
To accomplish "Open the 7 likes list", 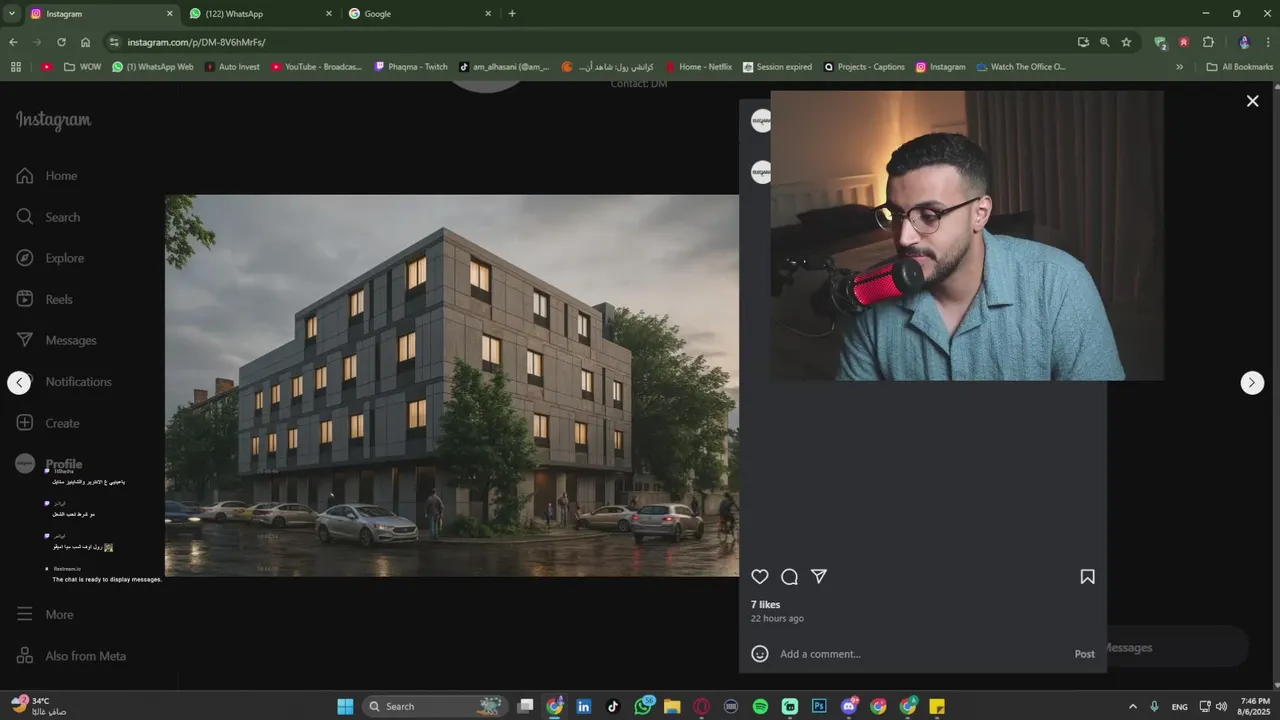I will pyautogui.click(x=765, y=605).
